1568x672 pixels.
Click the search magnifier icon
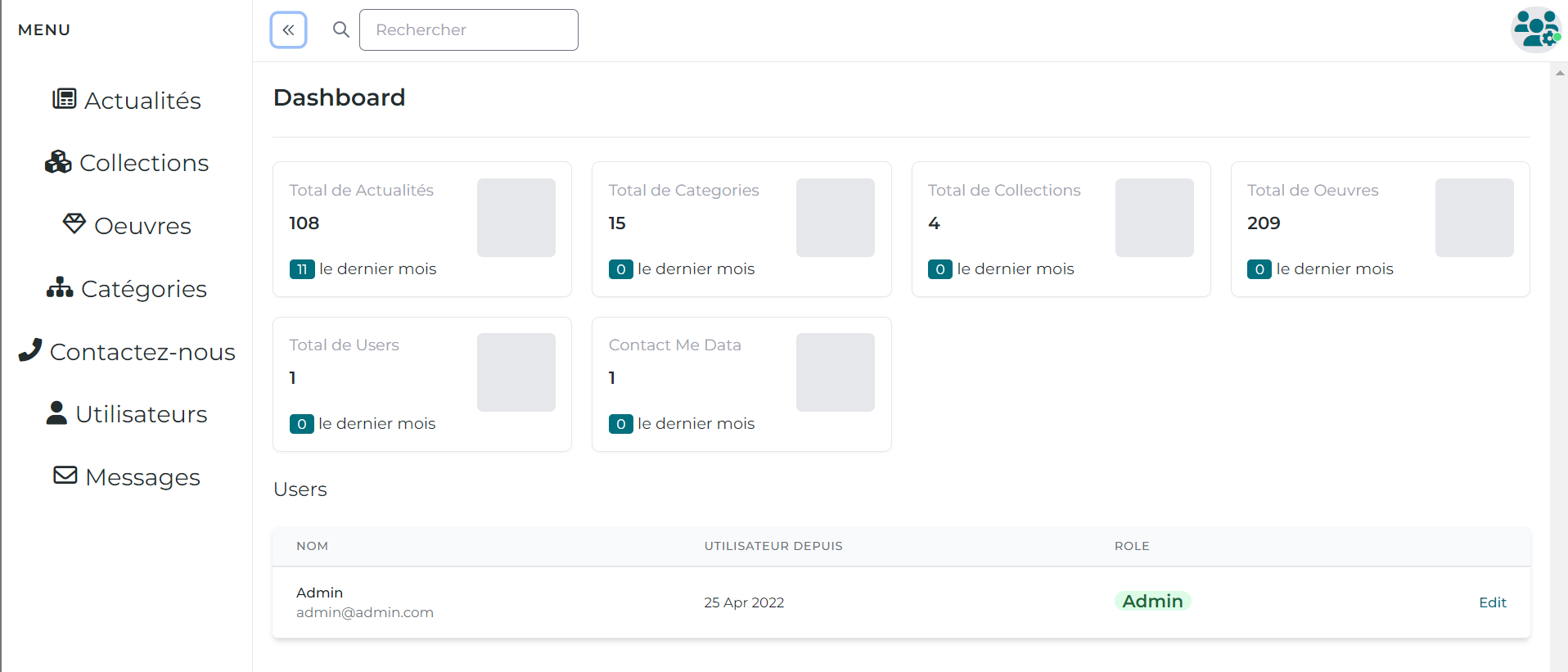pos(341,29)
